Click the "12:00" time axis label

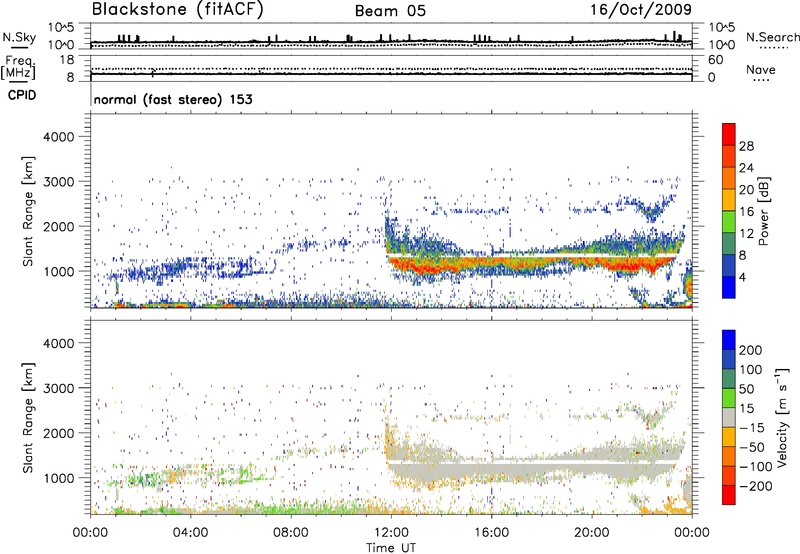click(391, 533)
